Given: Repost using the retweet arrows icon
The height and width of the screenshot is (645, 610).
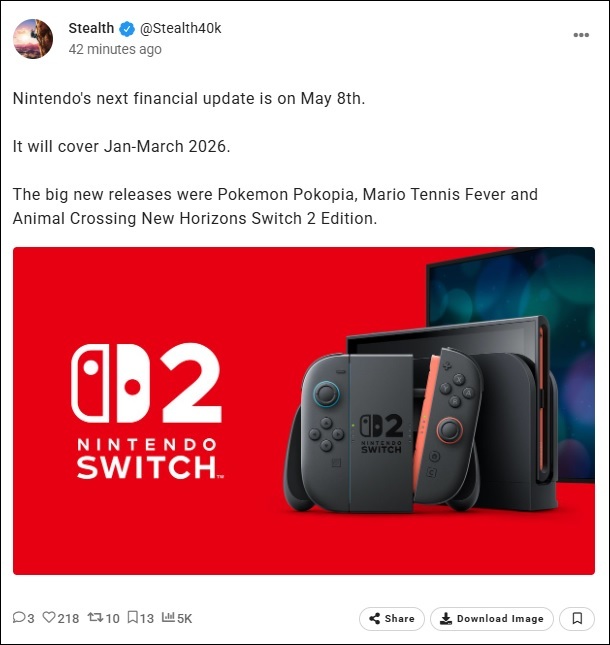Looking at the screenshot, I should [95, 617].
